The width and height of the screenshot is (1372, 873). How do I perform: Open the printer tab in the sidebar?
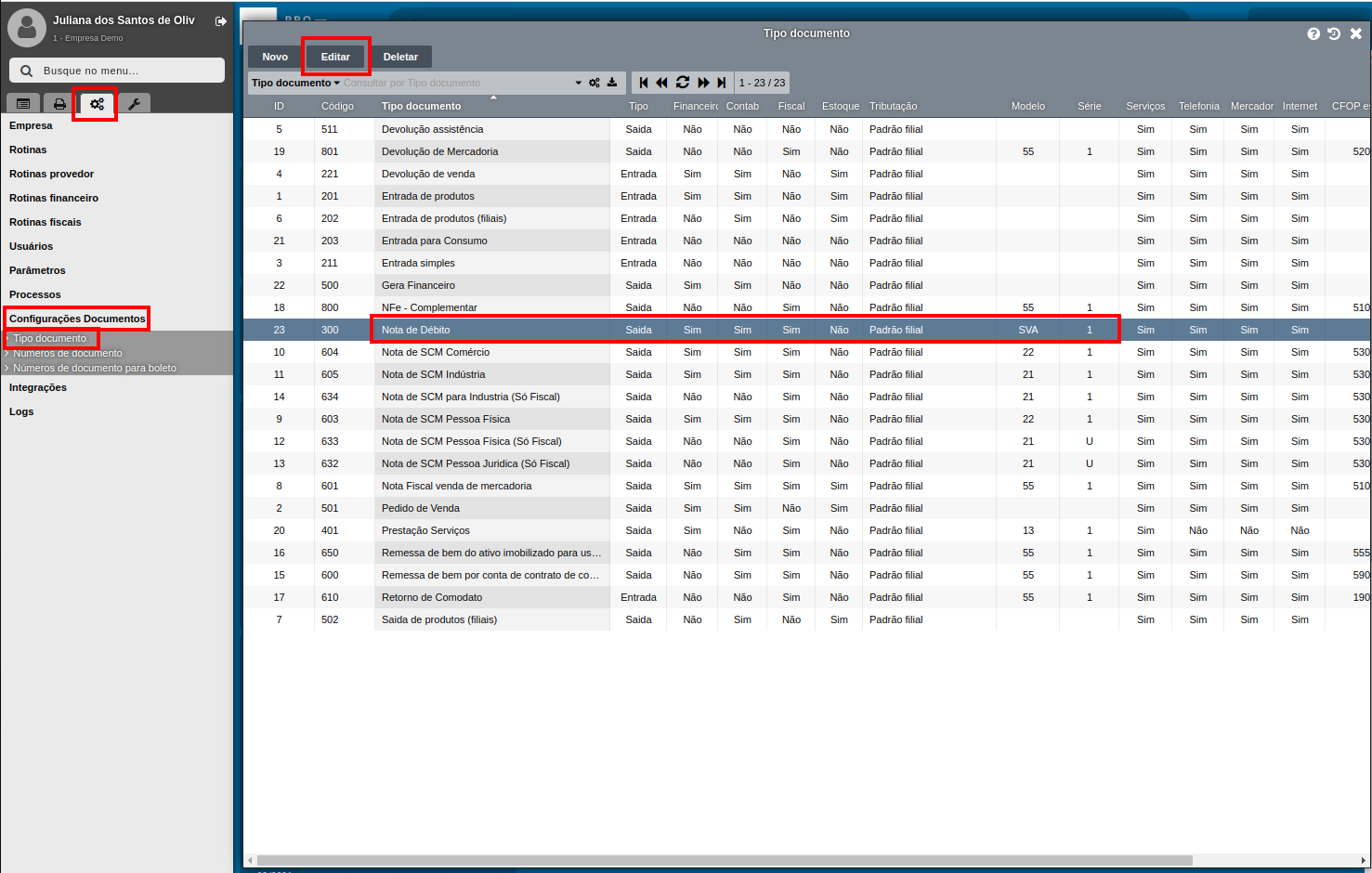click(59, 104)
